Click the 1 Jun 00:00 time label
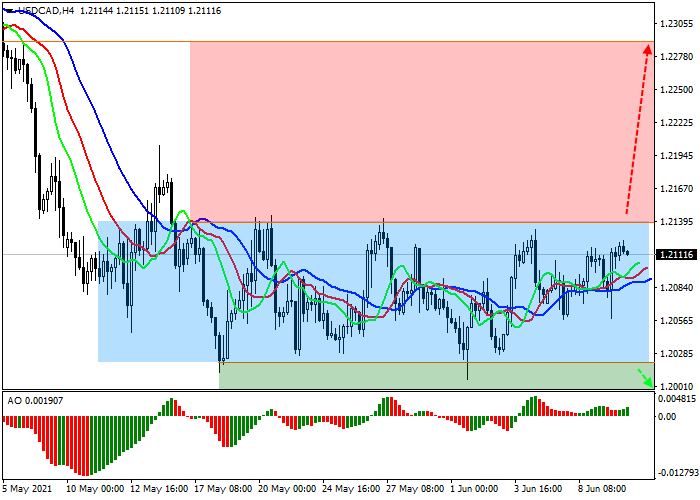700x500 pixels. point(474,489)
